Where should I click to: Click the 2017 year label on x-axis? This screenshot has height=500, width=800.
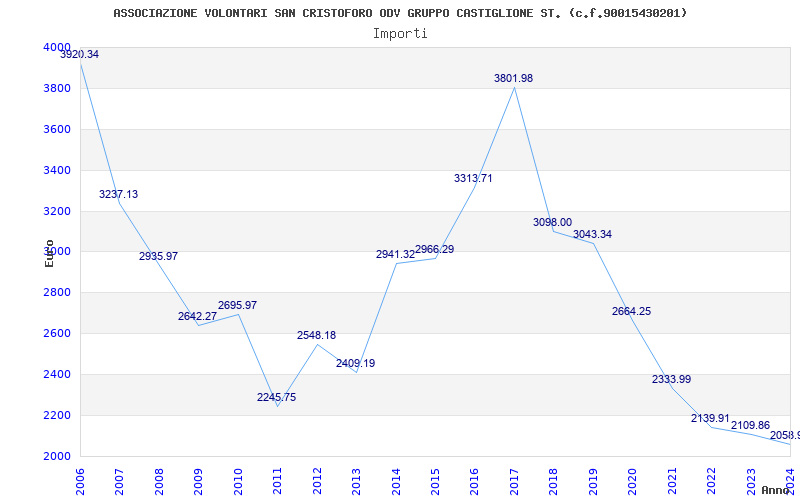(x=514, y=481)
